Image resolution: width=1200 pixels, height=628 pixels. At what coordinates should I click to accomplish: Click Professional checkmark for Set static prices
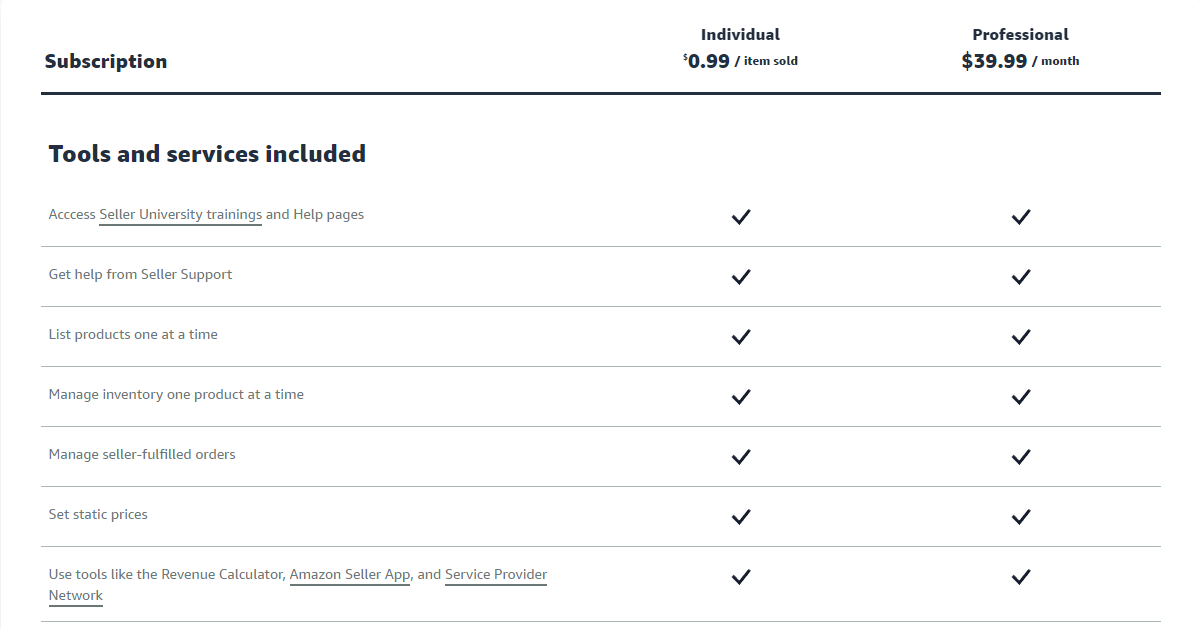1020,517
